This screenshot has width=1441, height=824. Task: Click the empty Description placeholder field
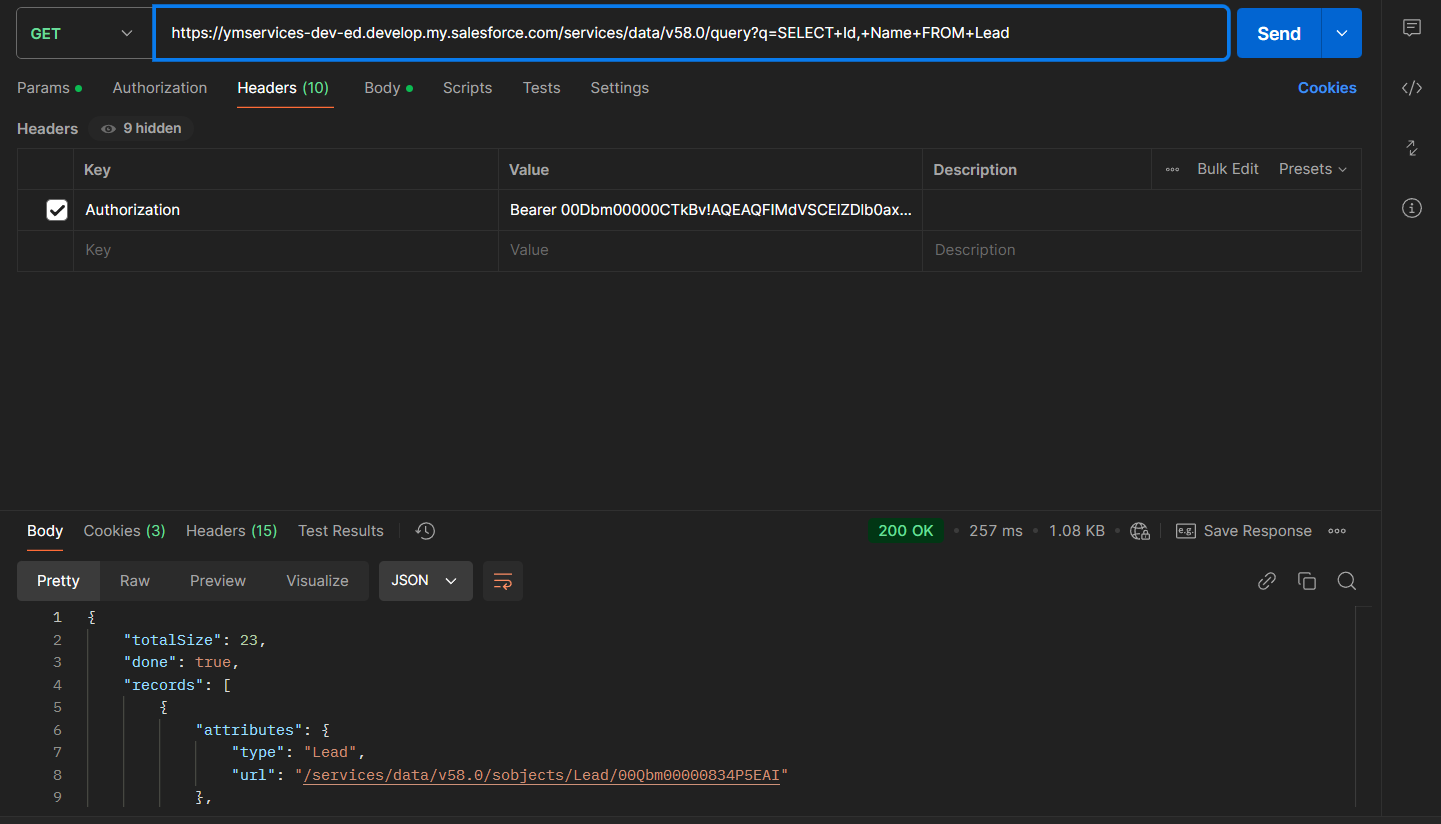(x=1141, y=250)
